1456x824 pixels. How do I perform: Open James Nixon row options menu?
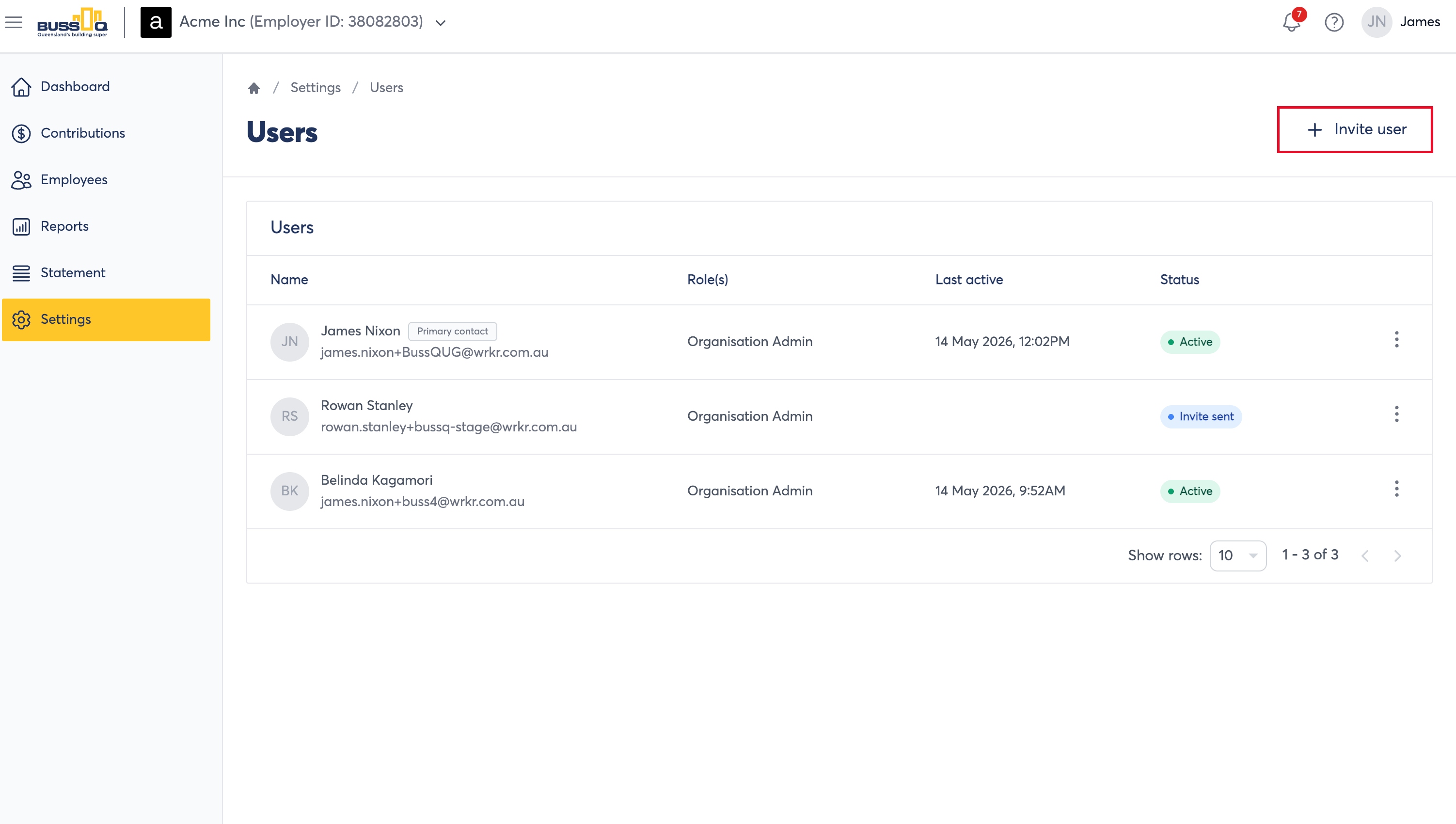pos(1396,340)
